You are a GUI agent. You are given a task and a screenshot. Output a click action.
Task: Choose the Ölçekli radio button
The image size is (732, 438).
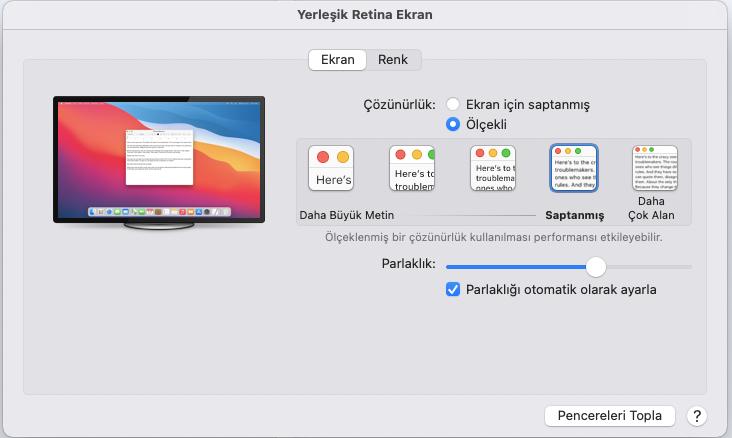(x=453, y=125)
